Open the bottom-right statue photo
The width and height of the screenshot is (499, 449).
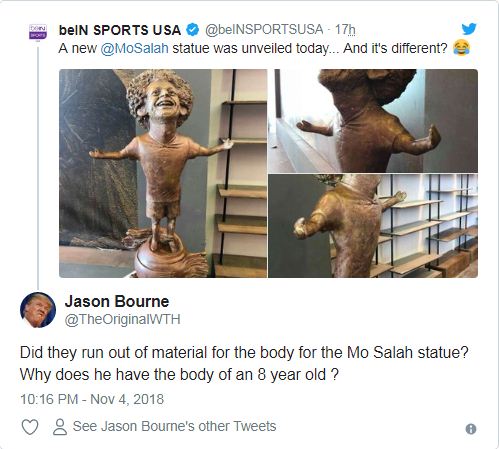(373, 226)
